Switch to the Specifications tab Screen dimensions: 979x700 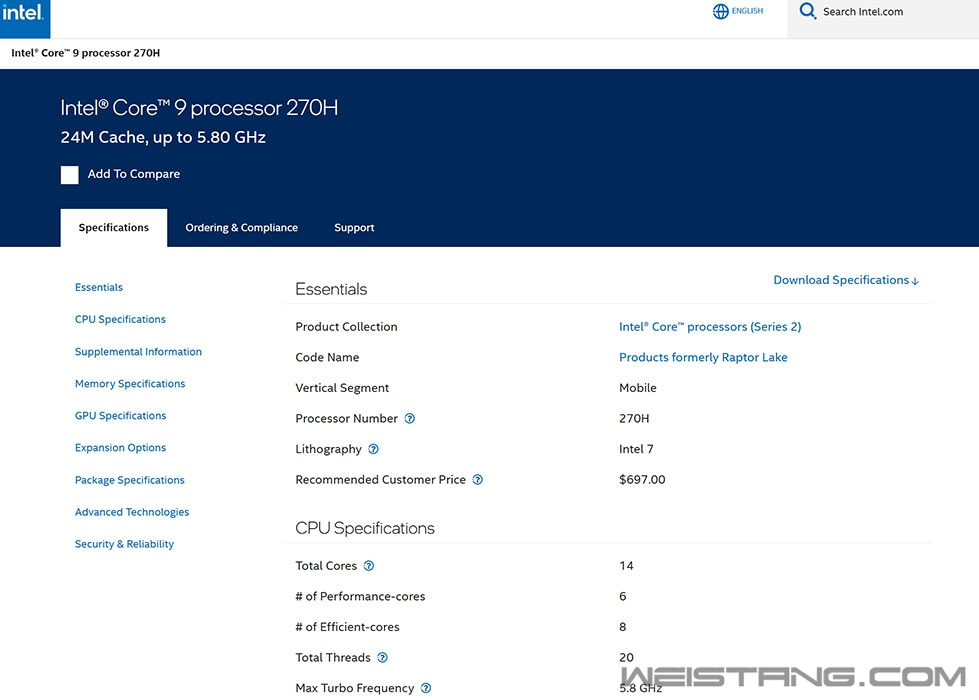coord(114,228)
